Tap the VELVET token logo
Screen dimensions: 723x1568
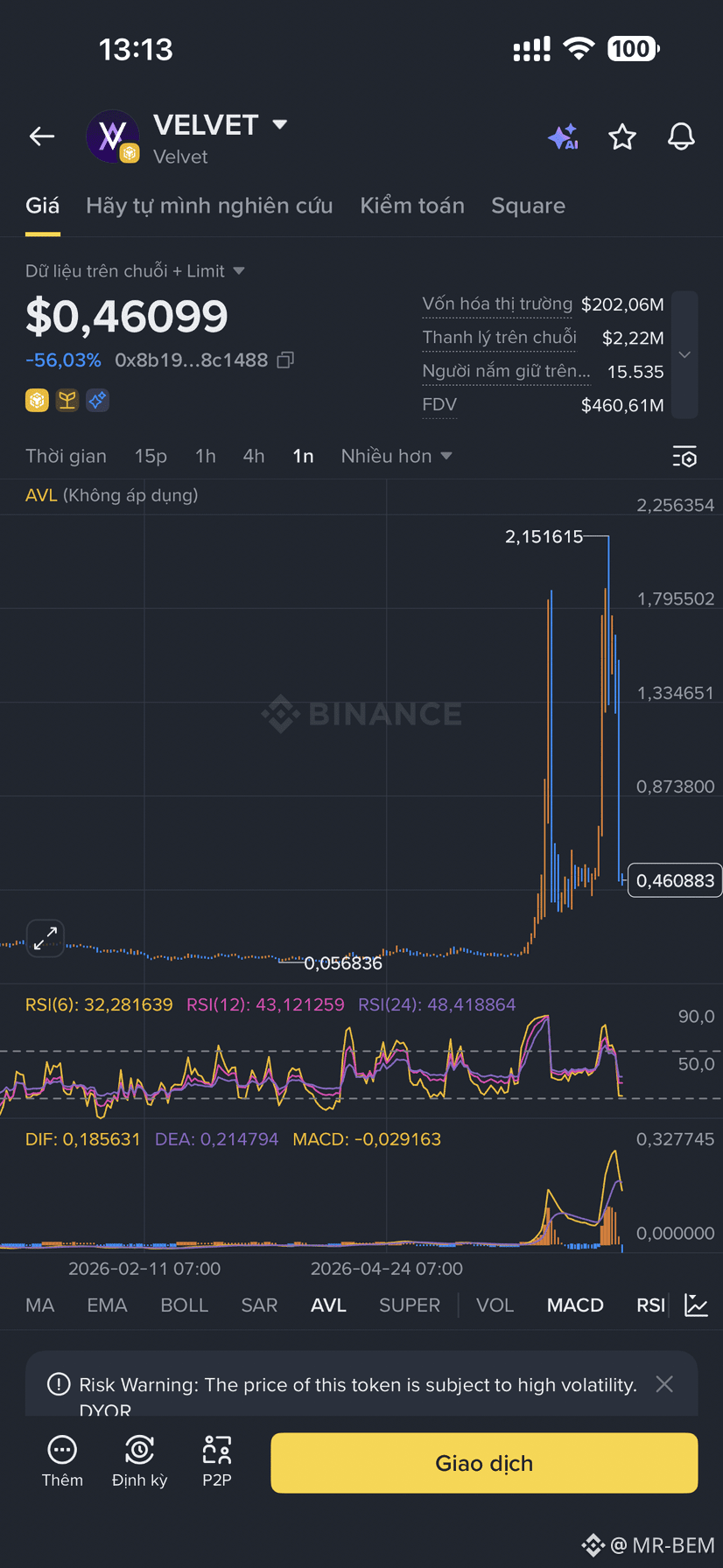tap(113, 136)
